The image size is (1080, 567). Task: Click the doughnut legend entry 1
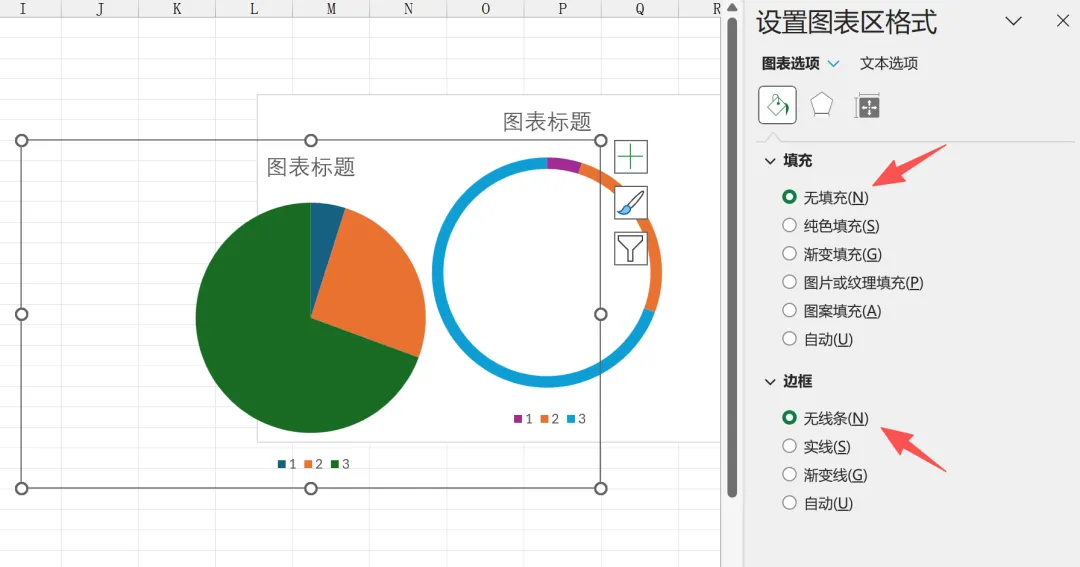click(523, 419)
